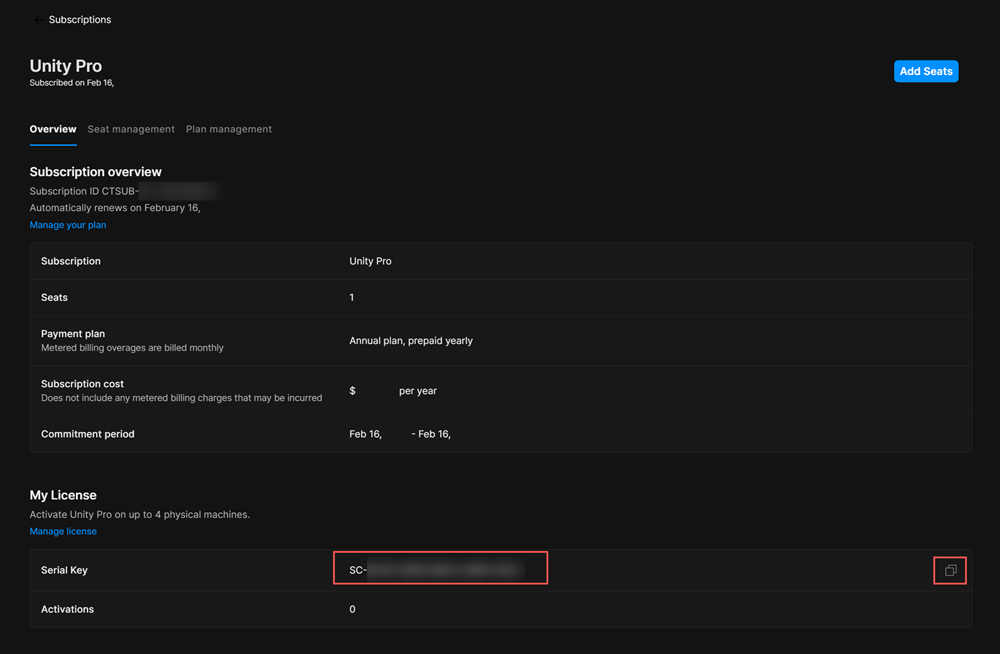
Task: Click the Commitment period row label
Action: click(87, 434)
